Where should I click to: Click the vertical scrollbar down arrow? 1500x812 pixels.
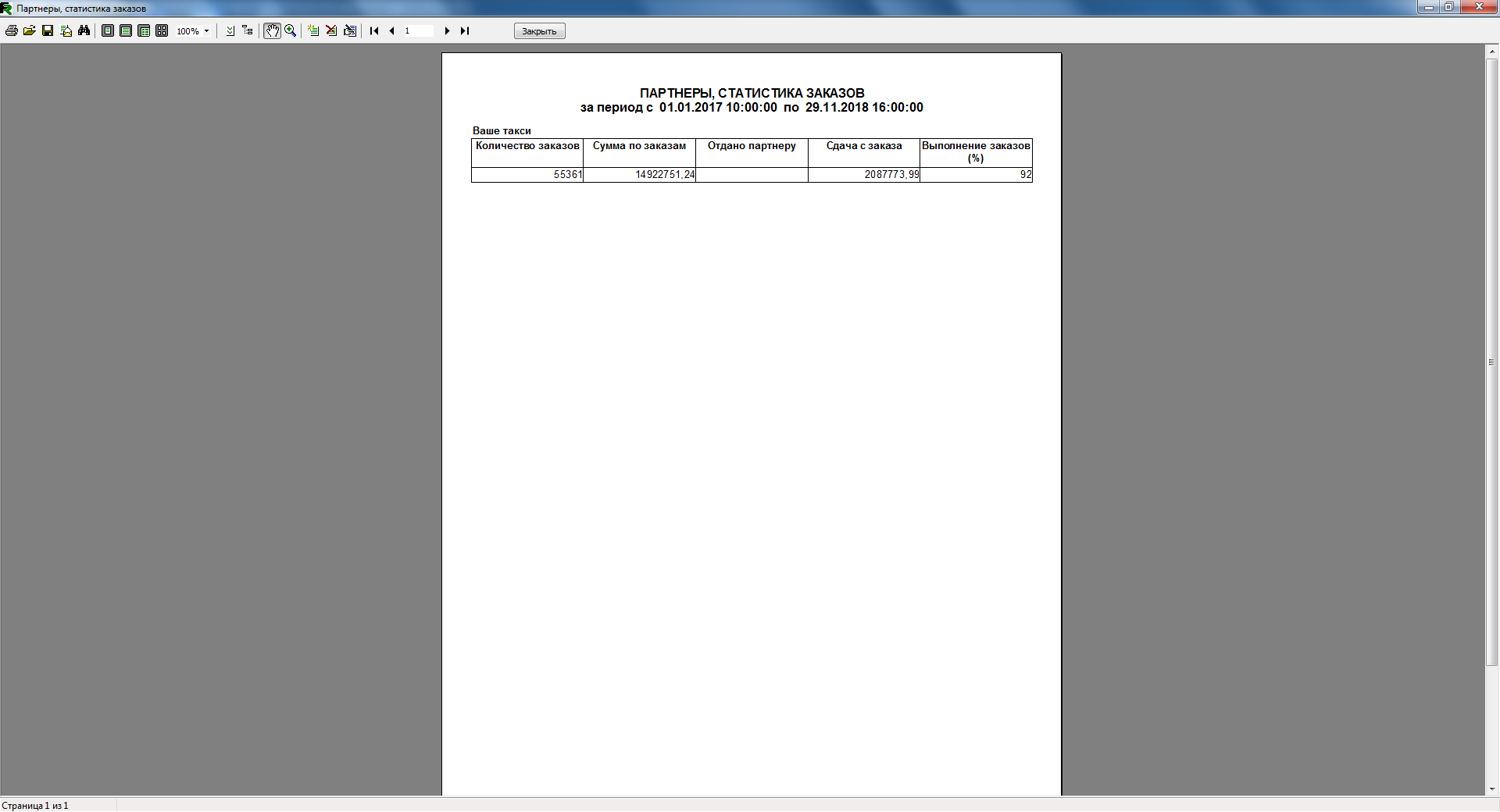pos(1491,789)
